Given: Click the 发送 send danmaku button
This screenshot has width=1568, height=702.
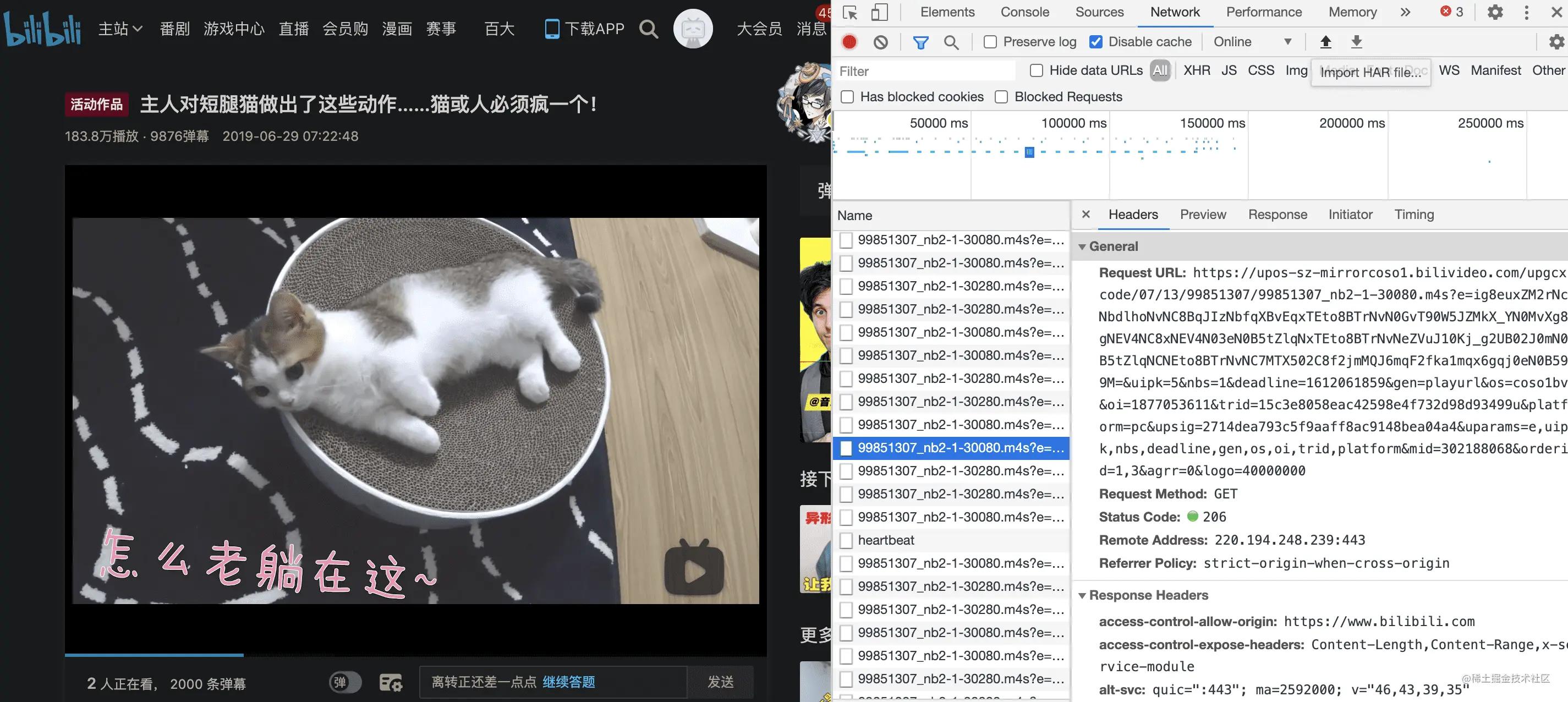Looking at the screenshot, I should point(721,682).
